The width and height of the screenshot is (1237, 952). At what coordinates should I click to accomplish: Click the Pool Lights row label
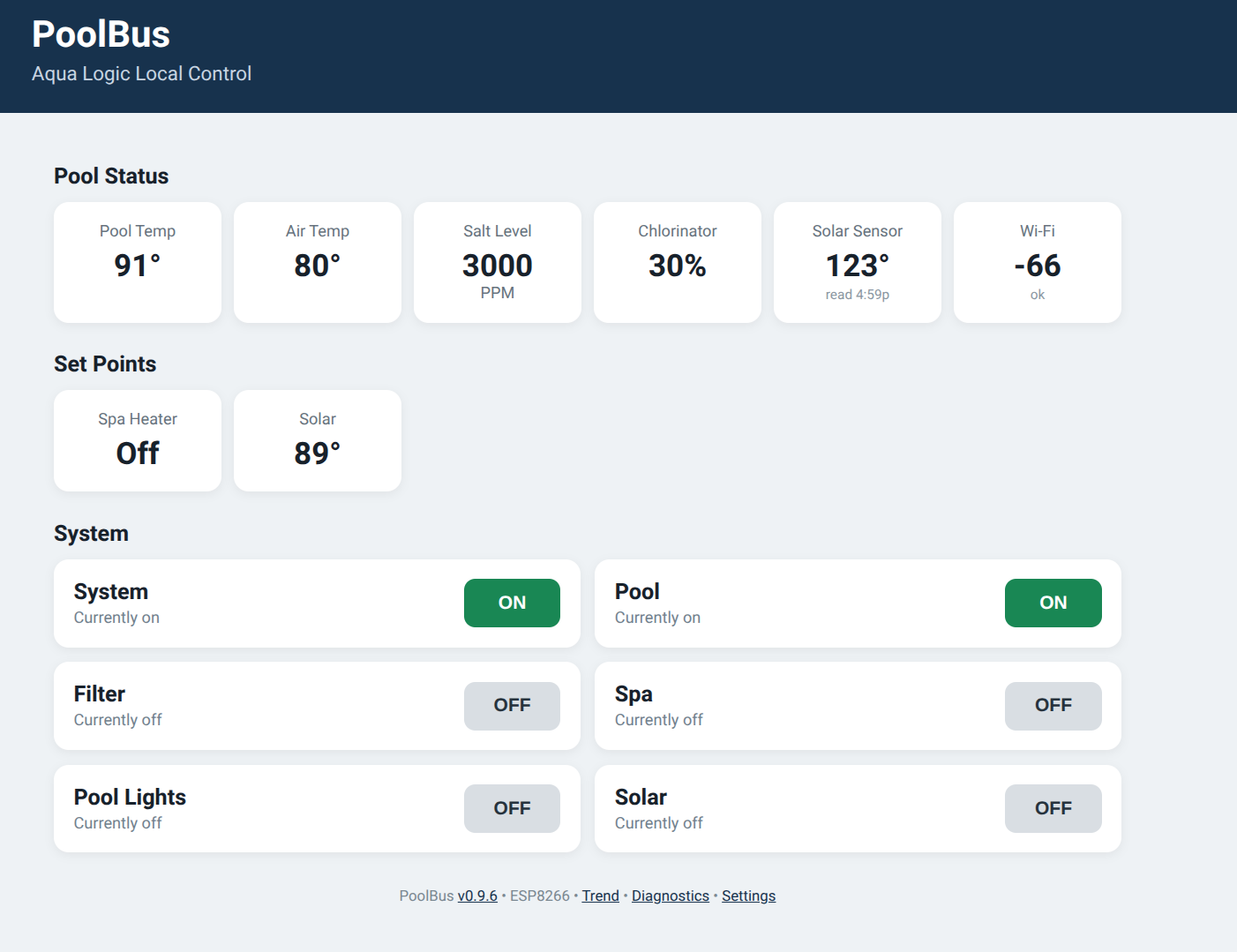(x=130, y=797)
